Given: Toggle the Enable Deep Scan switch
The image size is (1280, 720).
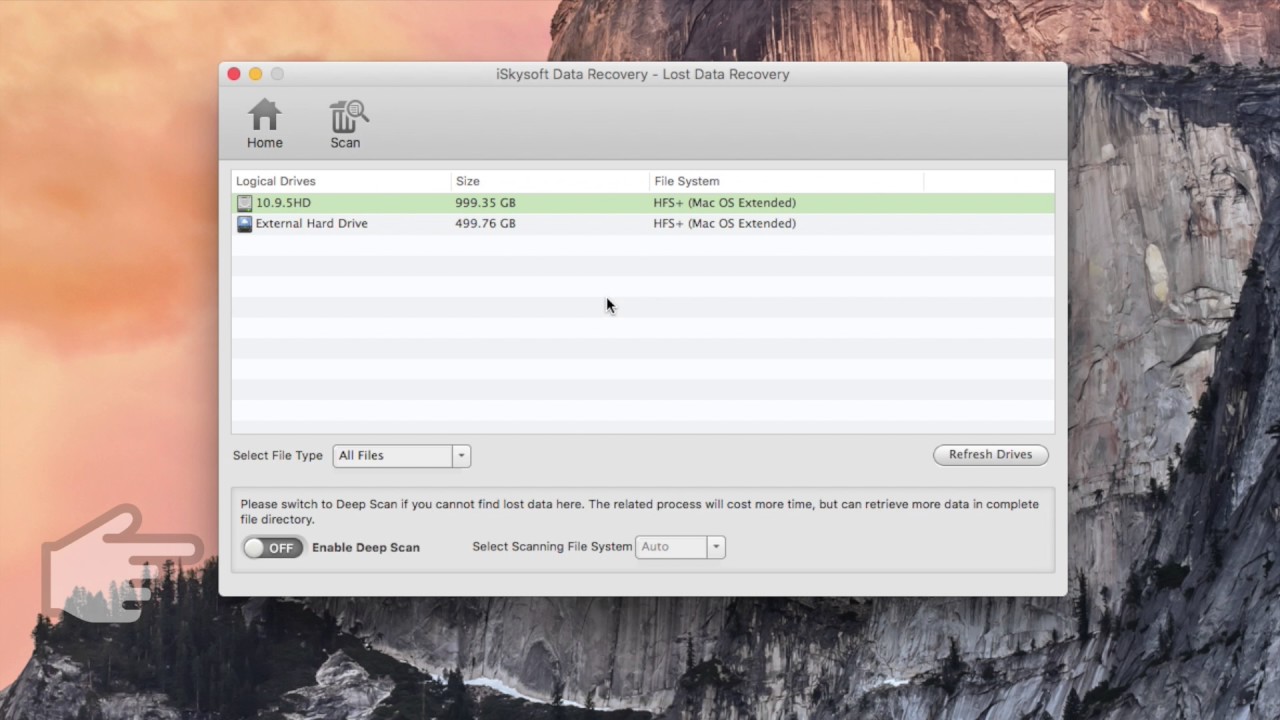Looking at the screenshot, I should [x=273, y=547].
